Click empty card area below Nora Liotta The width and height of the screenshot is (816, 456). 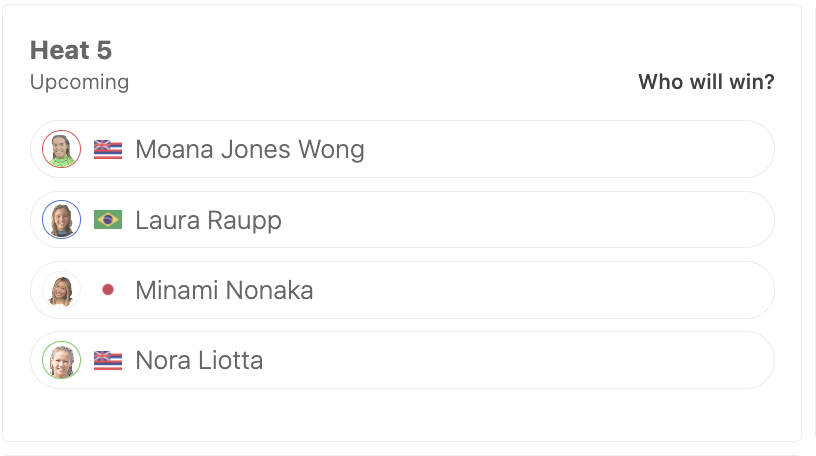tap(402, 415)
